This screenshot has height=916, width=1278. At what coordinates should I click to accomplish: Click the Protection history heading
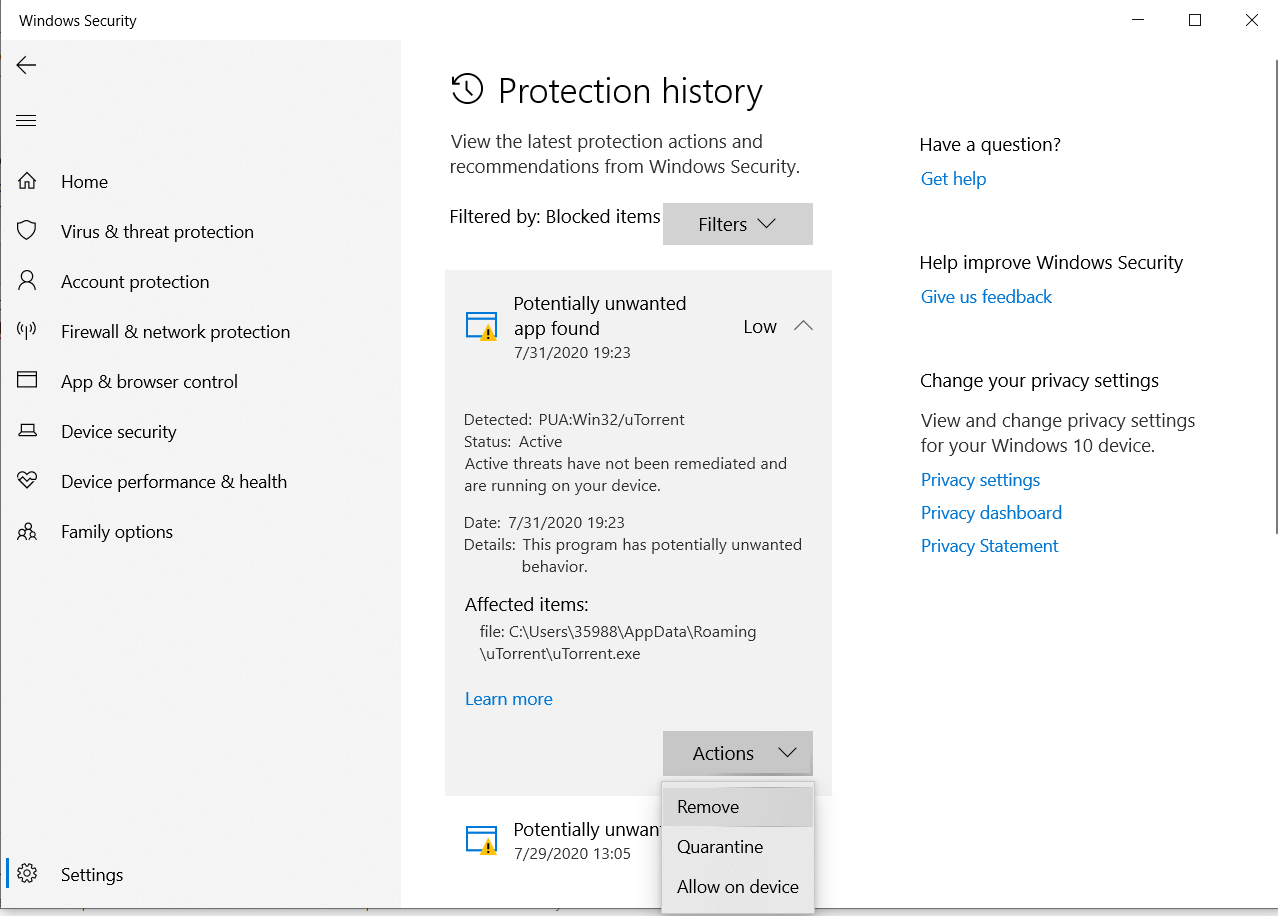coord(630,91)
